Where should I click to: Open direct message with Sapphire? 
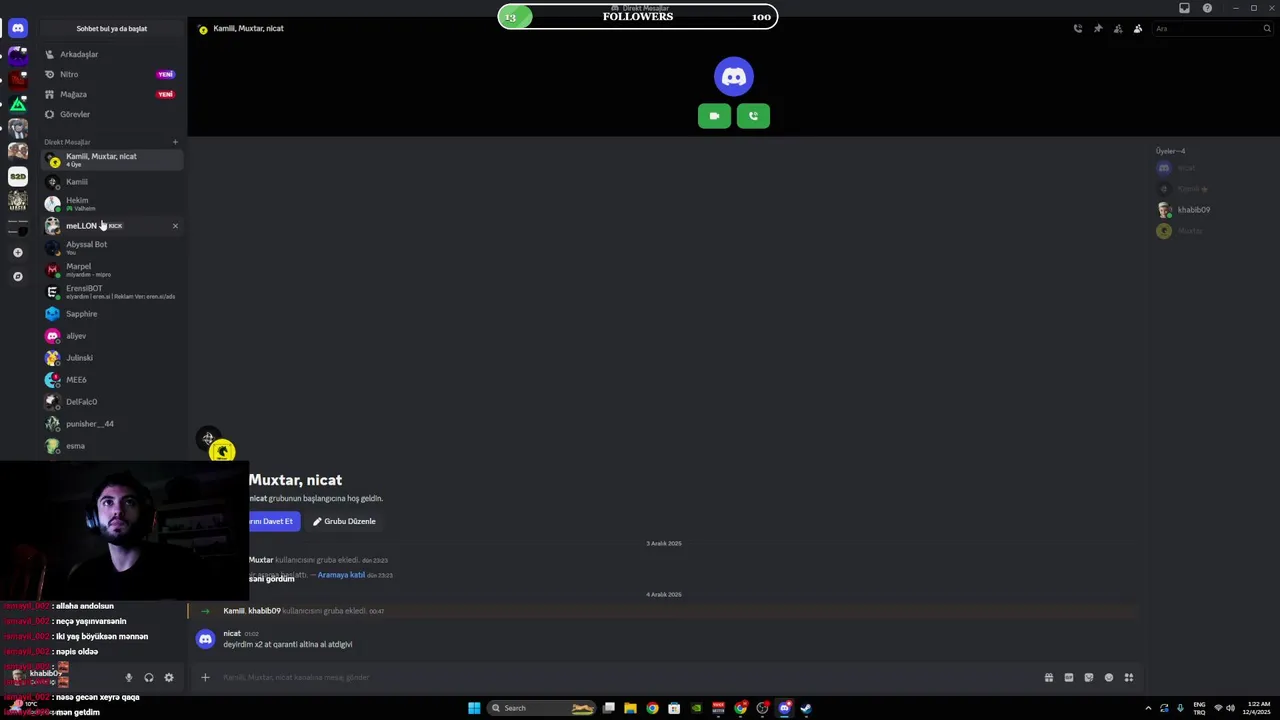tap(110, 314)
